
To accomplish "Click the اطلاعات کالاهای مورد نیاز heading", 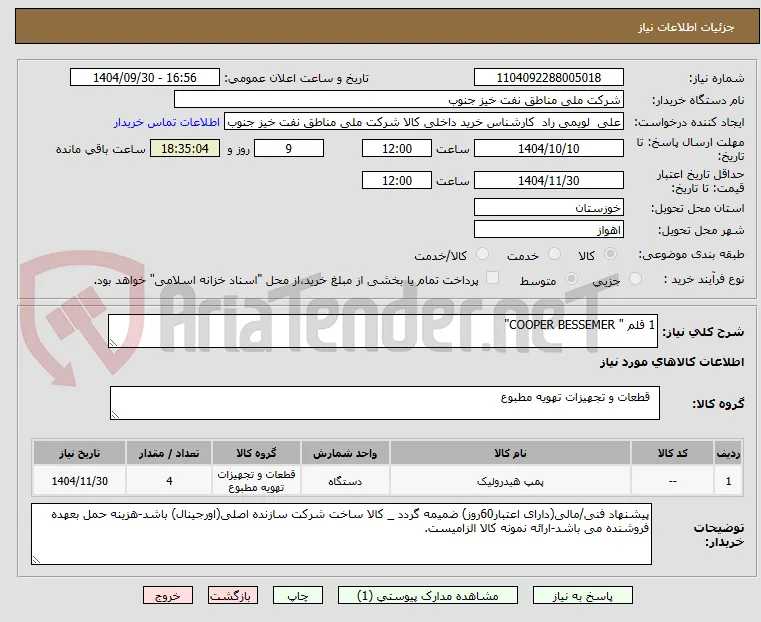I will coord(672,362).
